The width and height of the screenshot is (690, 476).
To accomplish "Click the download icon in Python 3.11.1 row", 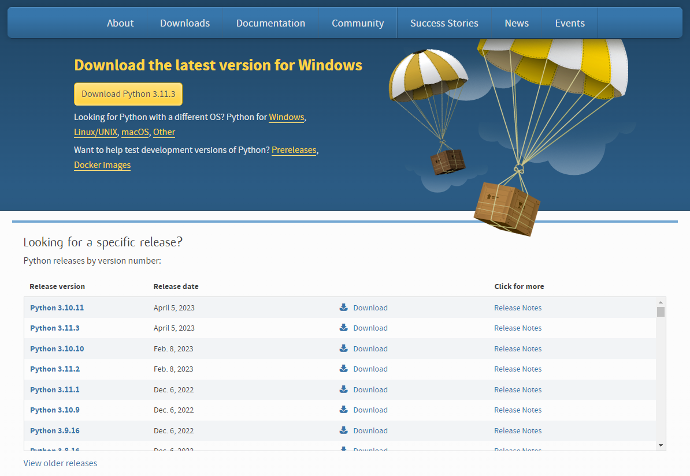I will [344, 389].
